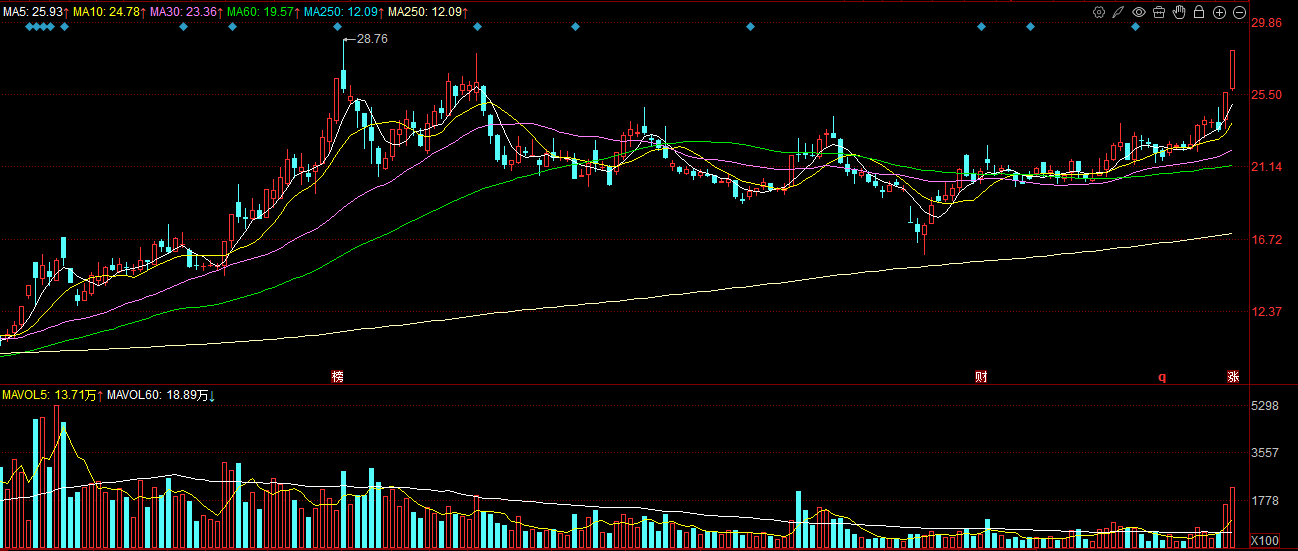The image size is (1298, 551).
Task: Click the 5298 volume axis label
Action: point(1266,406)
